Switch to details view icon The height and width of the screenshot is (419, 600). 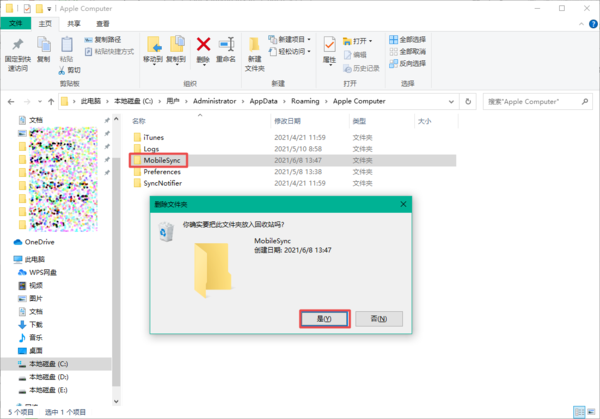(579, 412)
